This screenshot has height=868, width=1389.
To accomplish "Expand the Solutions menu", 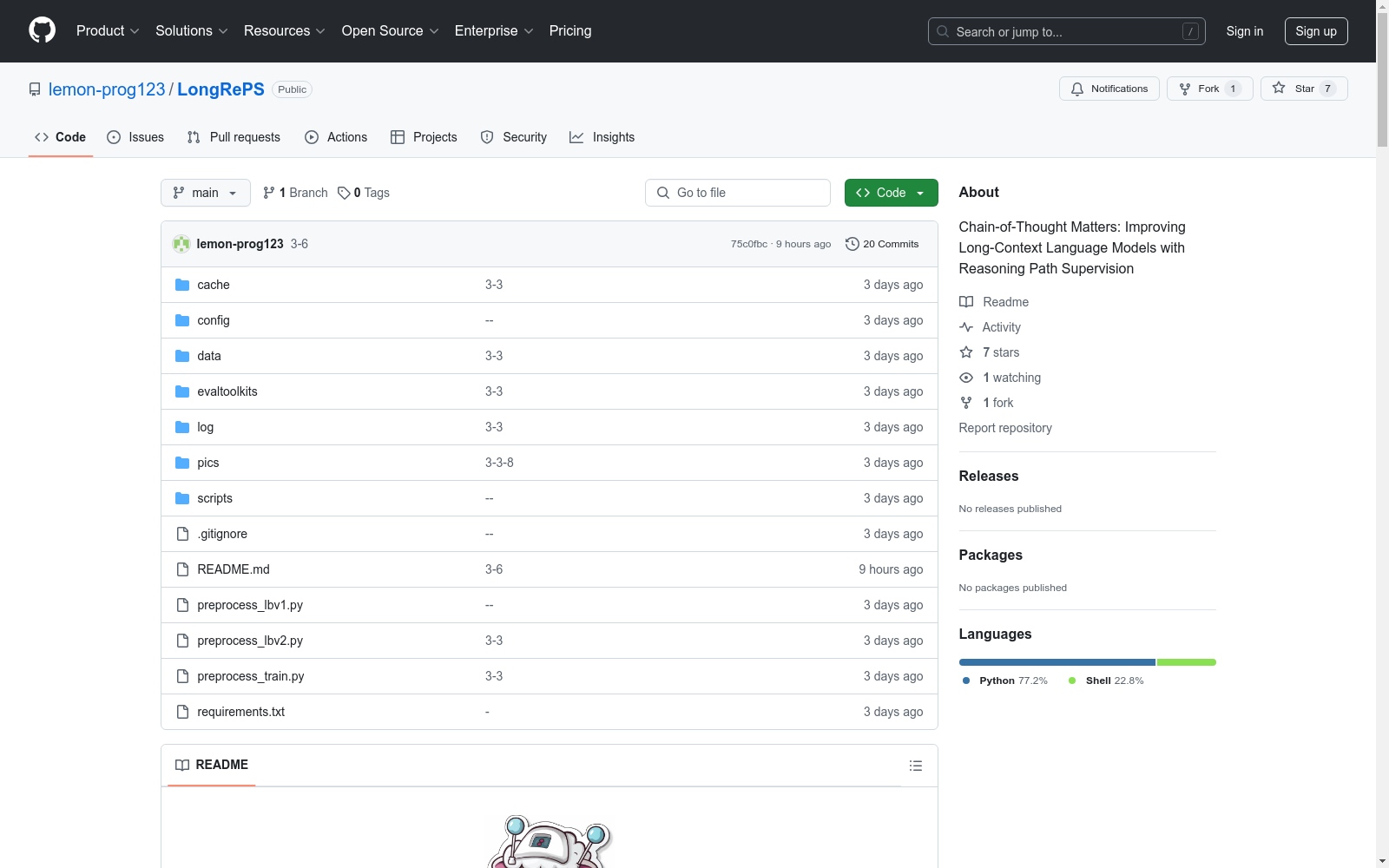I will pyautogui.click(x=192, y=31).
